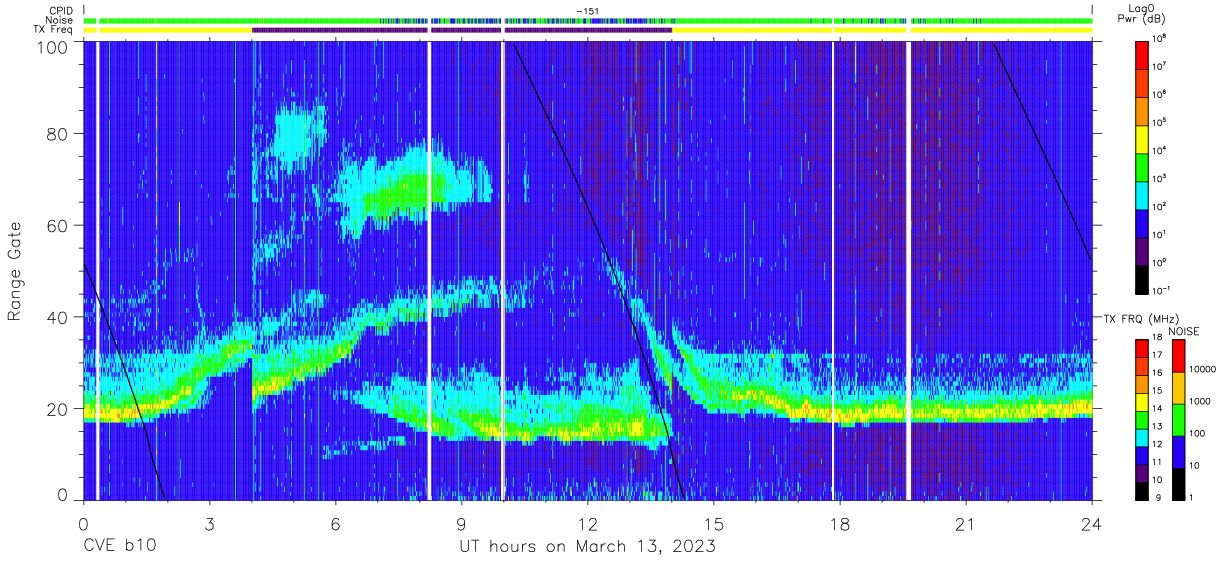Pick the red segment of TX FRQ colorbar

click(1143, 349)
